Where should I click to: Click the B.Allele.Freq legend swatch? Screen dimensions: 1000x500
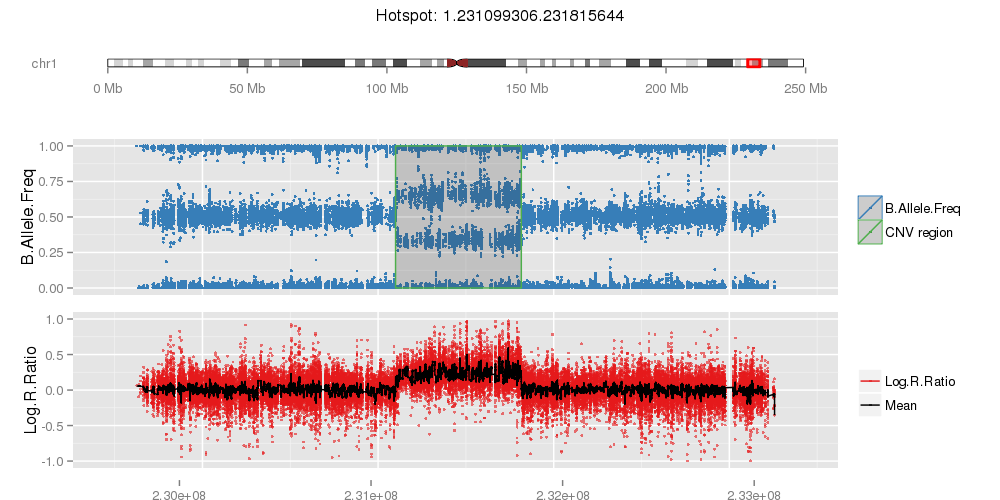click(870, 208)
